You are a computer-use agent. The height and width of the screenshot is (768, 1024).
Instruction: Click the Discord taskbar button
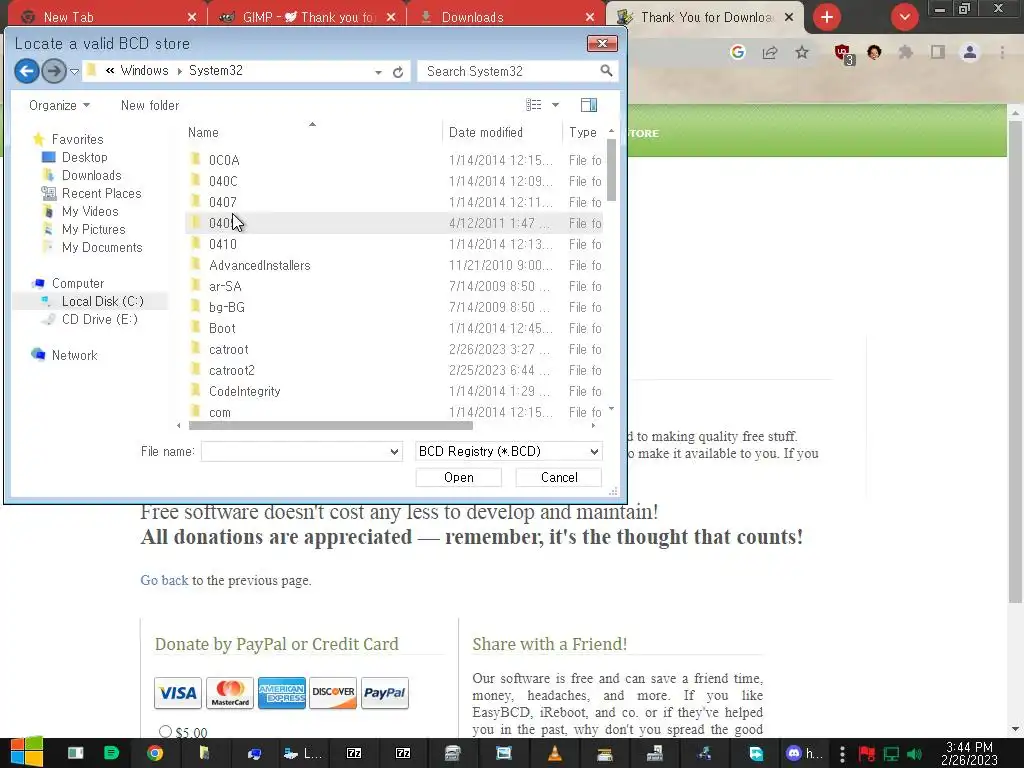[803, 753]
